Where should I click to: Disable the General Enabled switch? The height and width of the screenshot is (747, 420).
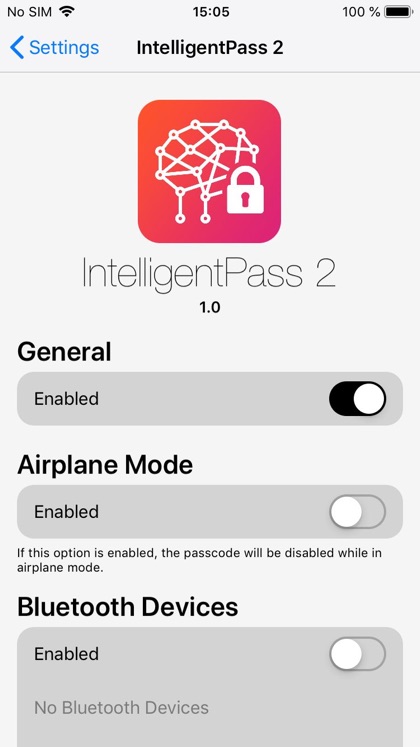(357, 398)
